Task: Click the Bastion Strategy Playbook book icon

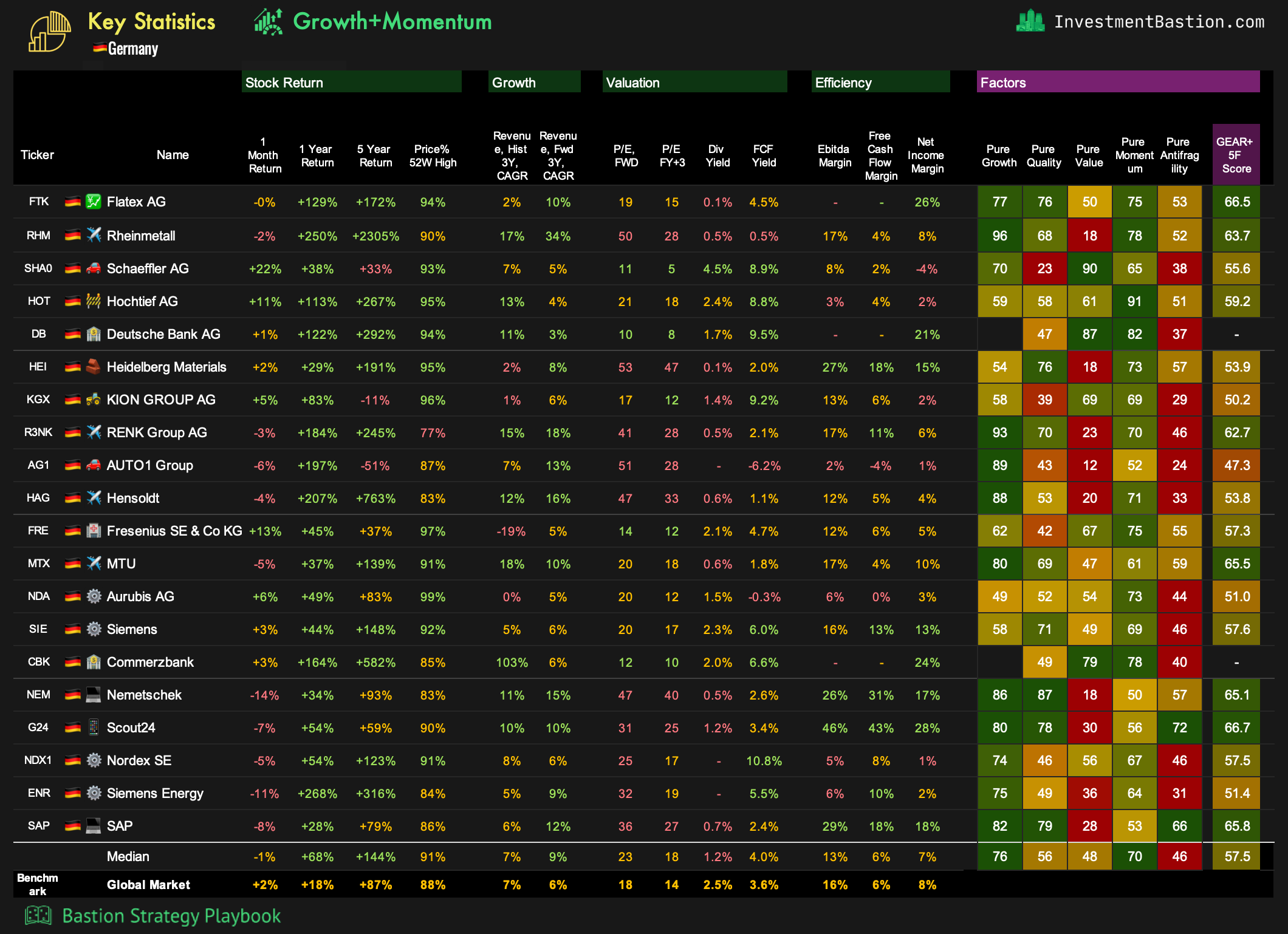Action: tap(38, 915)
